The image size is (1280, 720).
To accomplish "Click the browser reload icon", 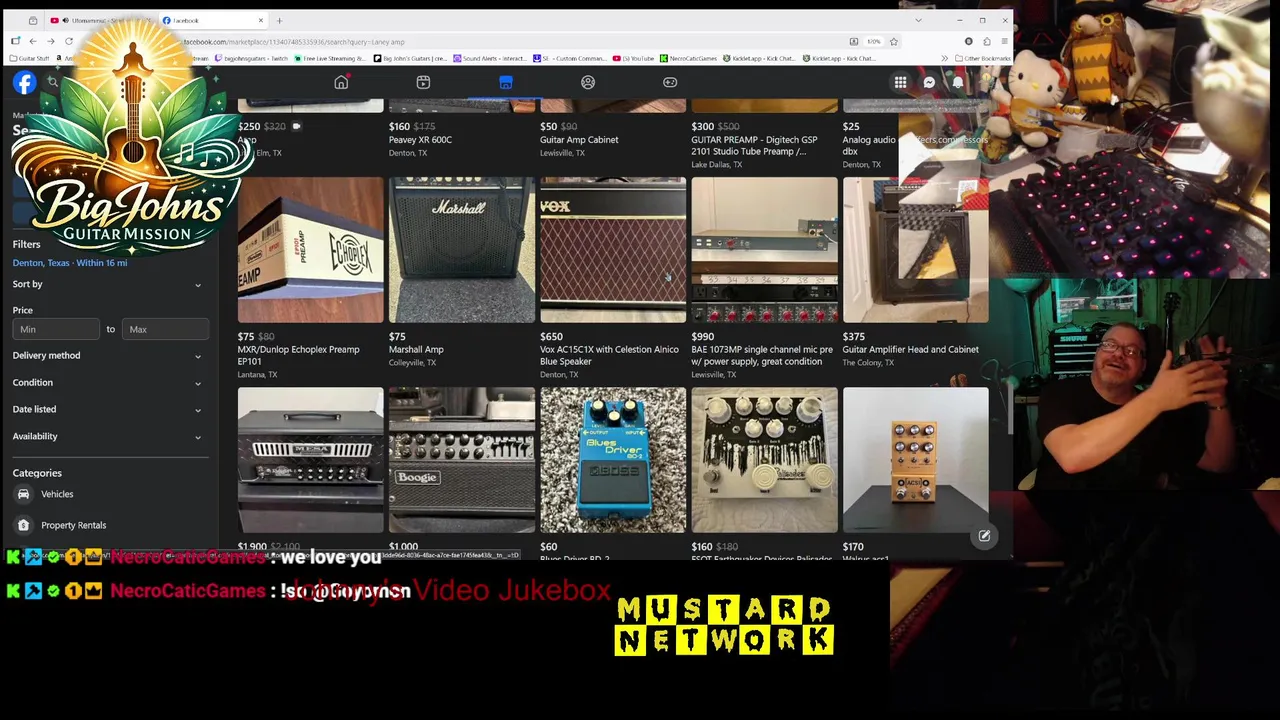I will pos(69,41).
